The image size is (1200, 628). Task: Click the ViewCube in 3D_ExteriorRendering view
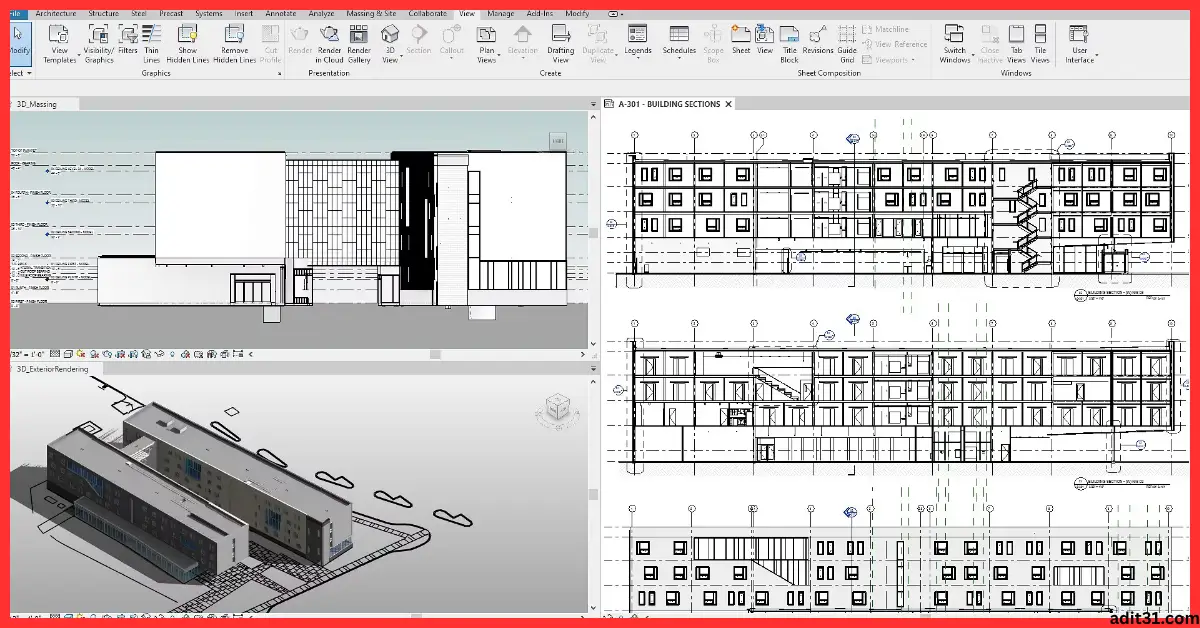pos(556,408)
